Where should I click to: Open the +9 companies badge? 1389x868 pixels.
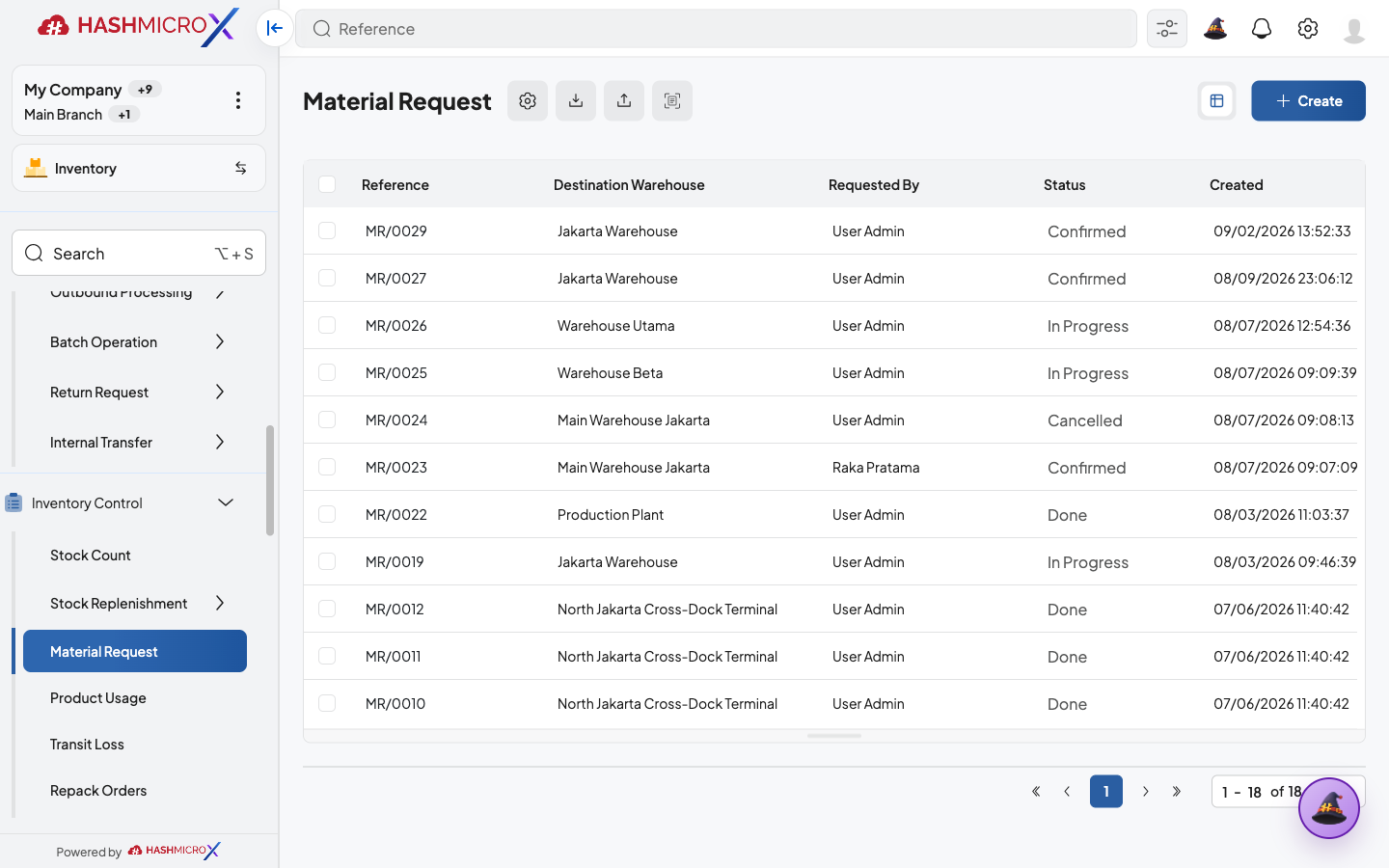(145, 90)
